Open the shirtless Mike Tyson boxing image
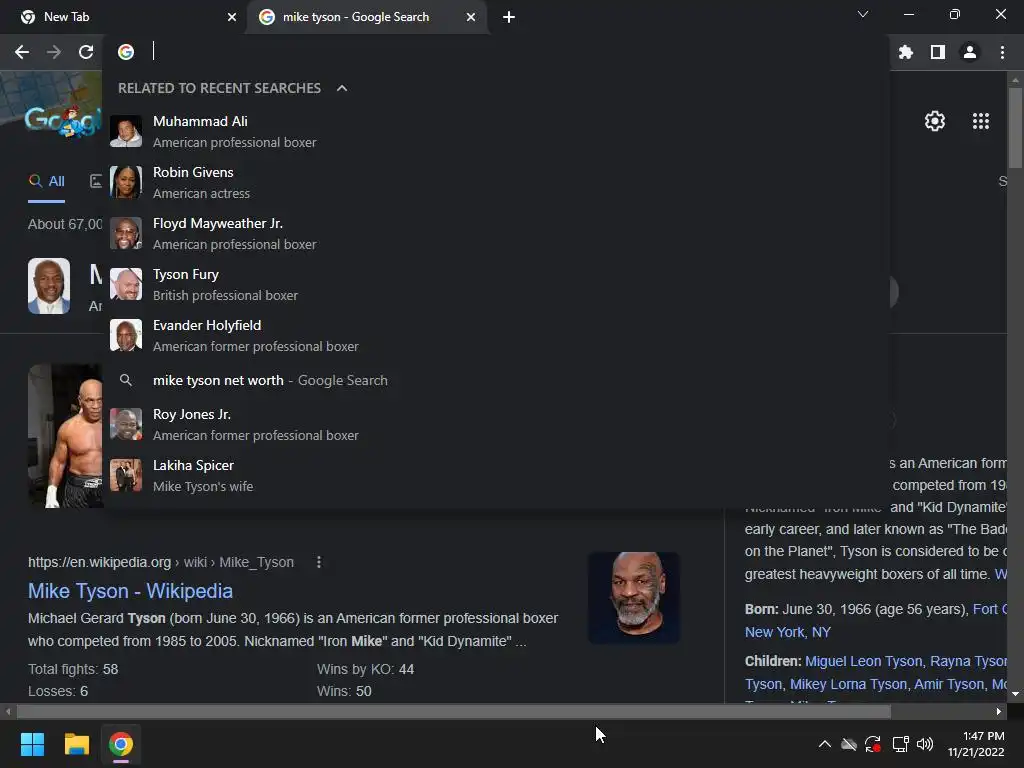The height and width of the screenshot is (768, 1024). [x=65, y=436]
